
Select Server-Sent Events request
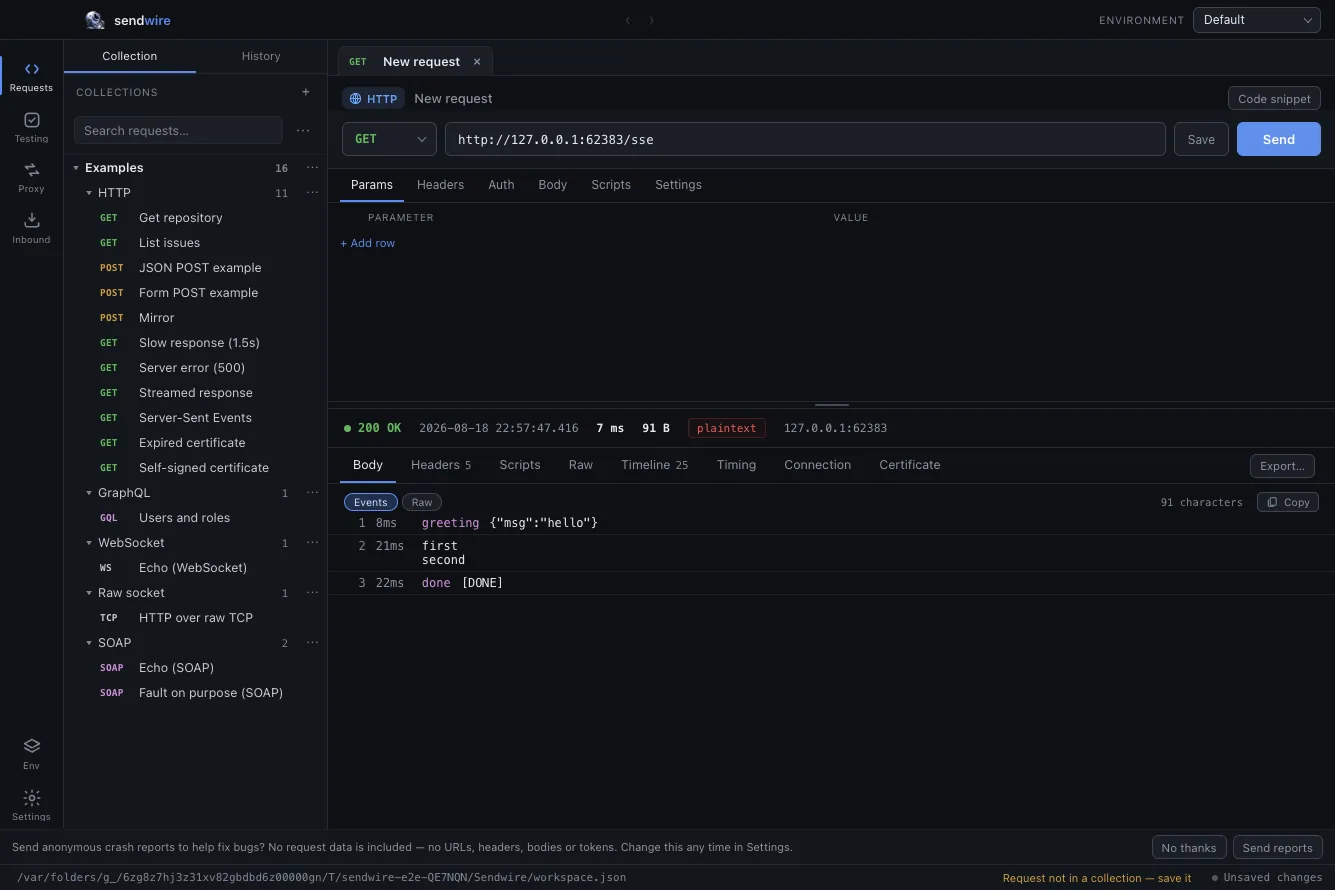[195, 417]
